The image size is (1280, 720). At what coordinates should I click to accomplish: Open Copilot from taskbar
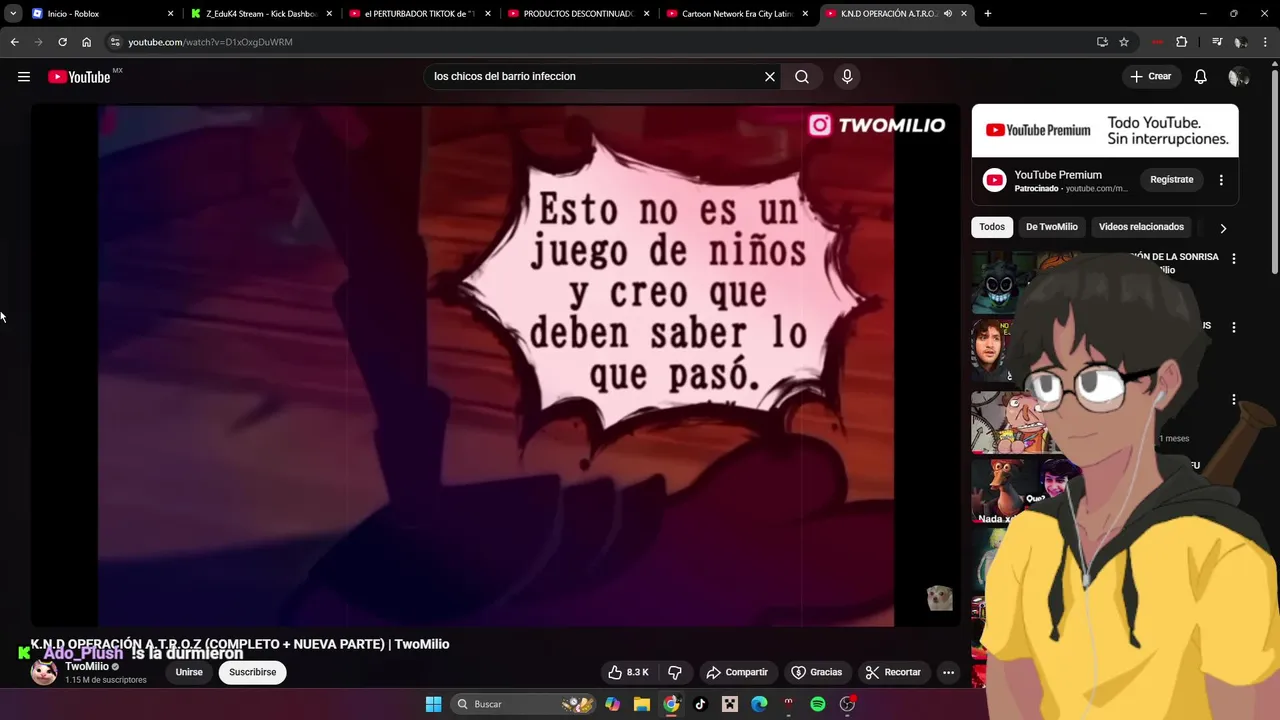612,704
